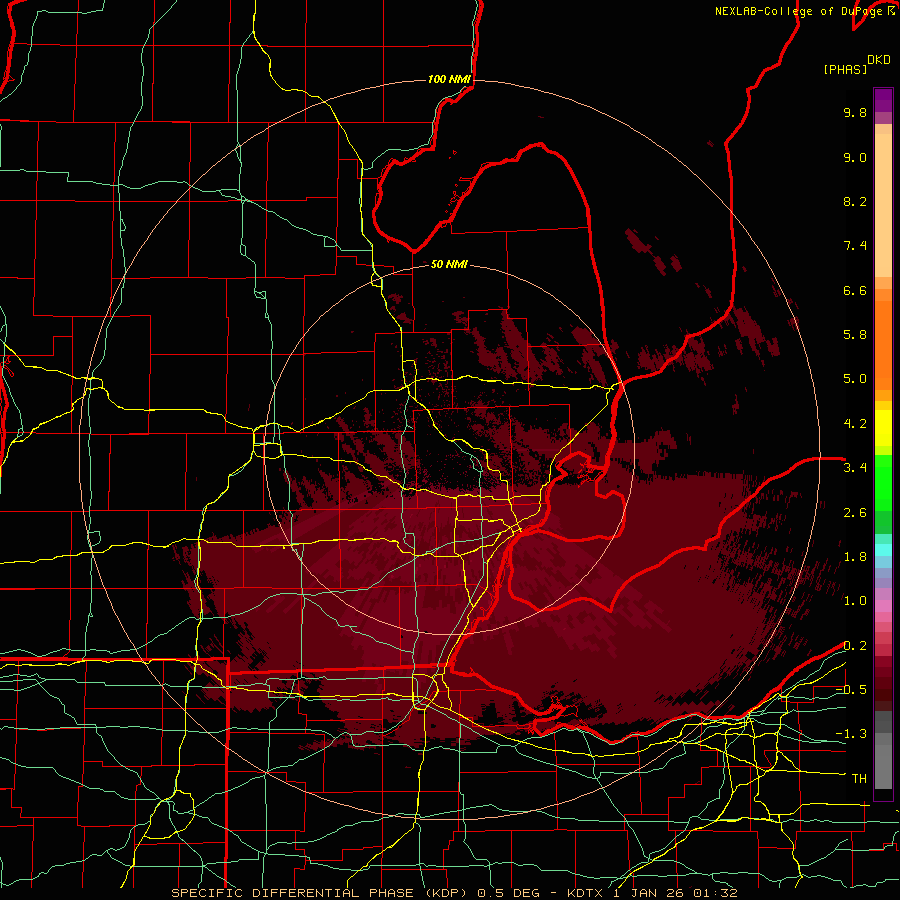Click the TH threshold label
This screenshot has width=900, height=900.
859,779
